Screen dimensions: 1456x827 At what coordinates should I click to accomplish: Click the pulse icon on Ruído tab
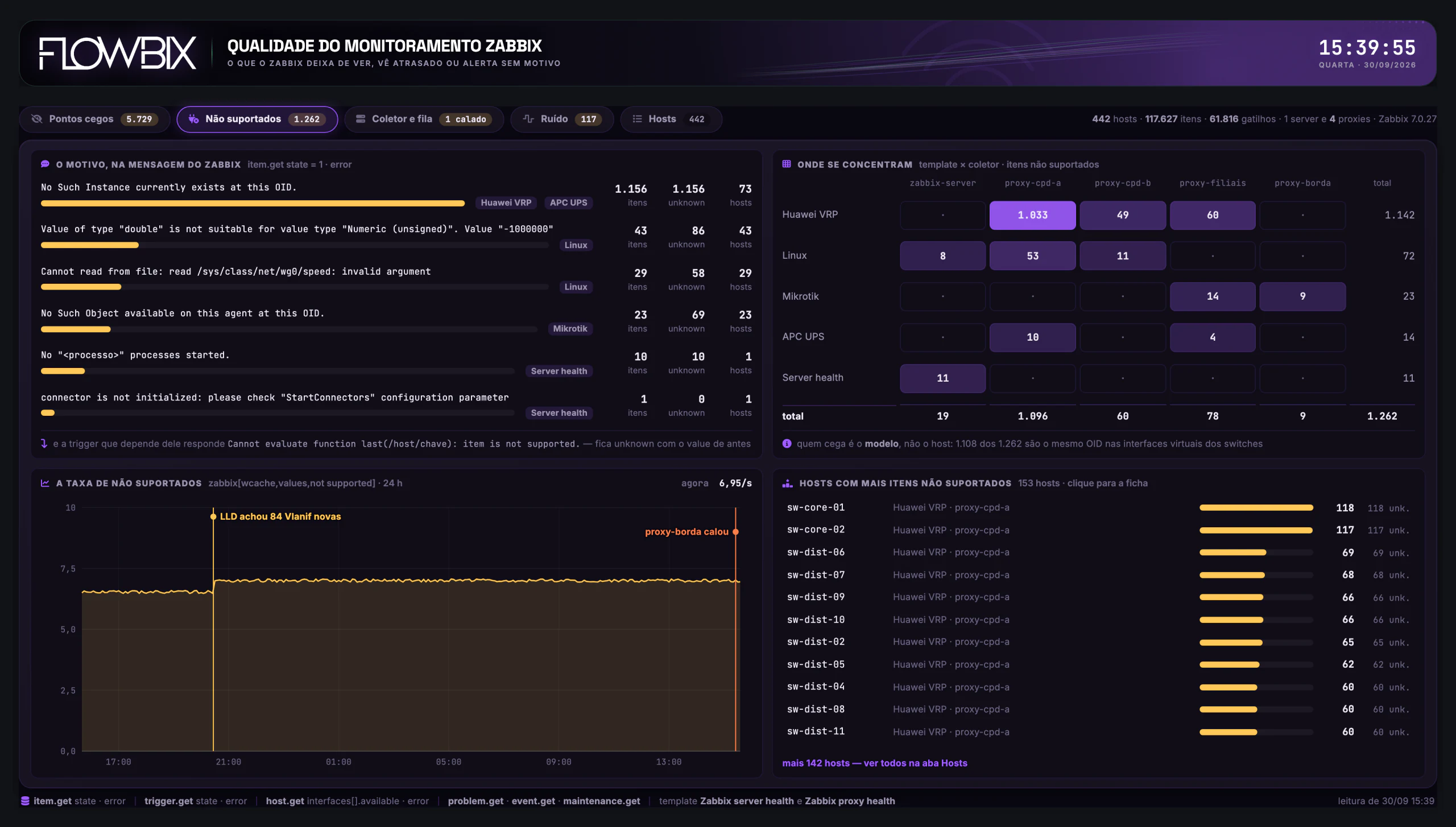[528, 119]
